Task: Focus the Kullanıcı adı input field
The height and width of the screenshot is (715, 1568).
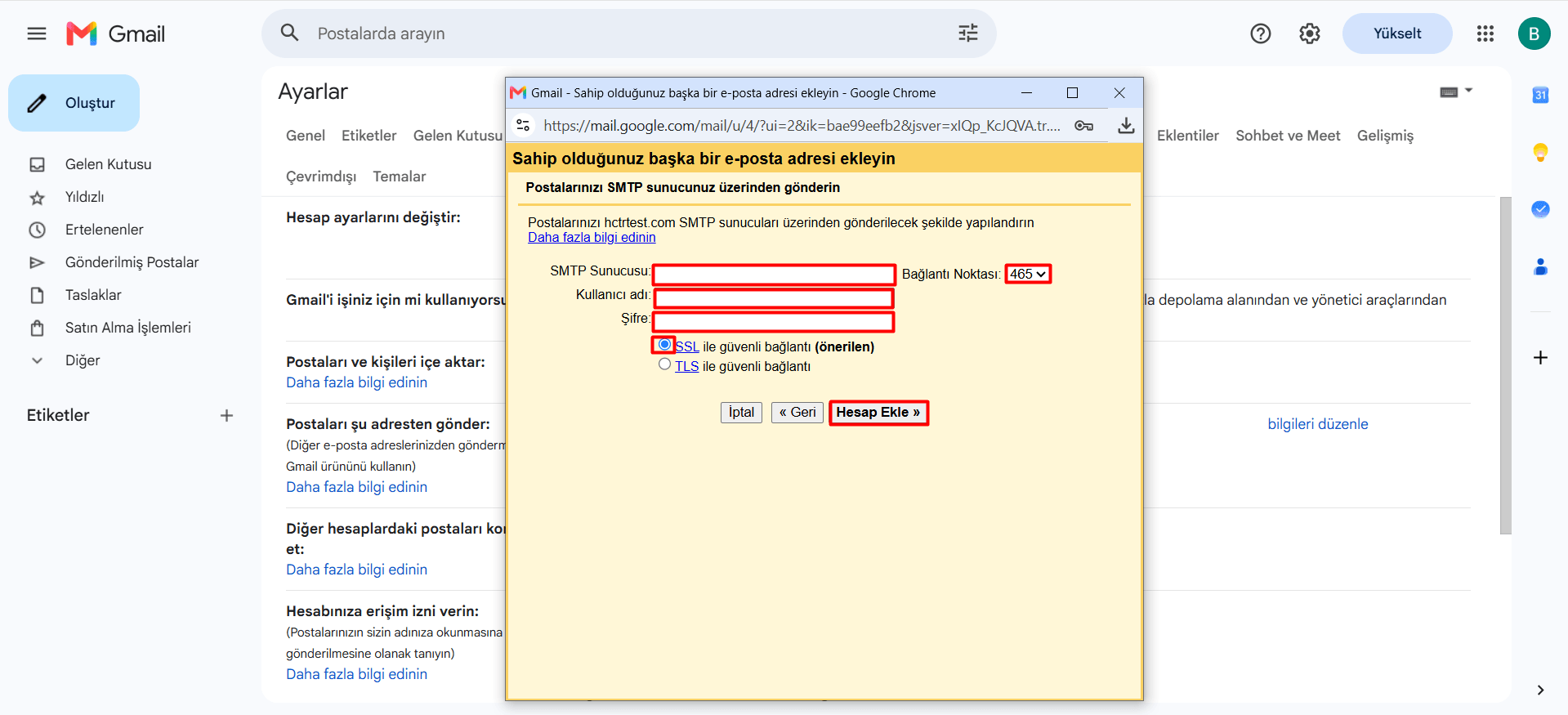Action: pos(774,298)
